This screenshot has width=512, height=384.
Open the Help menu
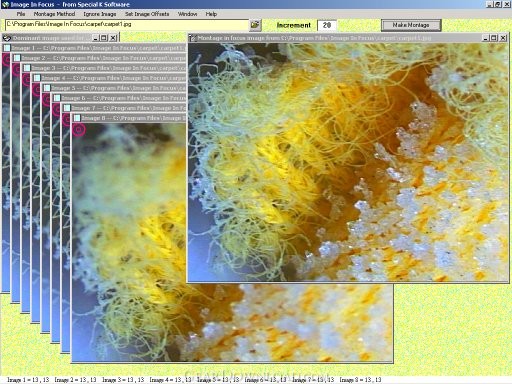pos(211,14)
